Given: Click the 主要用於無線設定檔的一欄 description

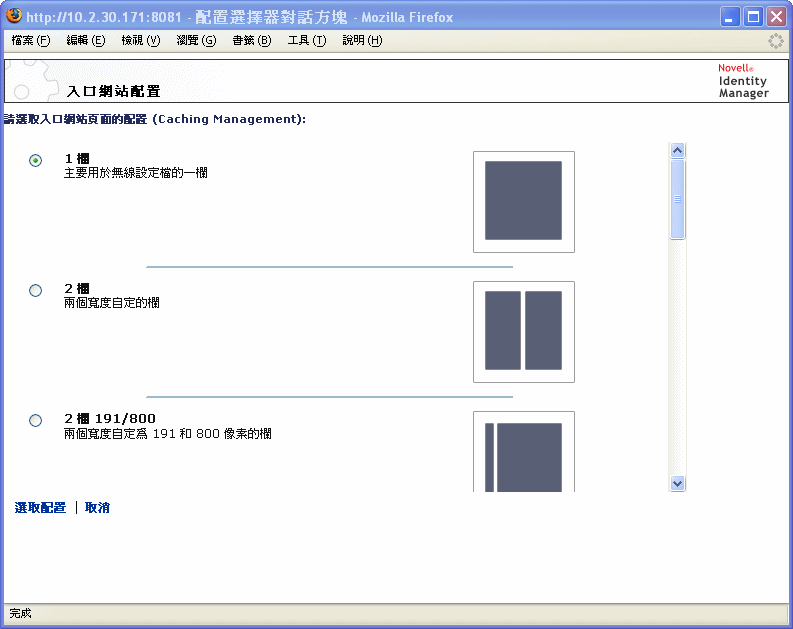Looking at the screenshot, I should [x=136, y=173].
